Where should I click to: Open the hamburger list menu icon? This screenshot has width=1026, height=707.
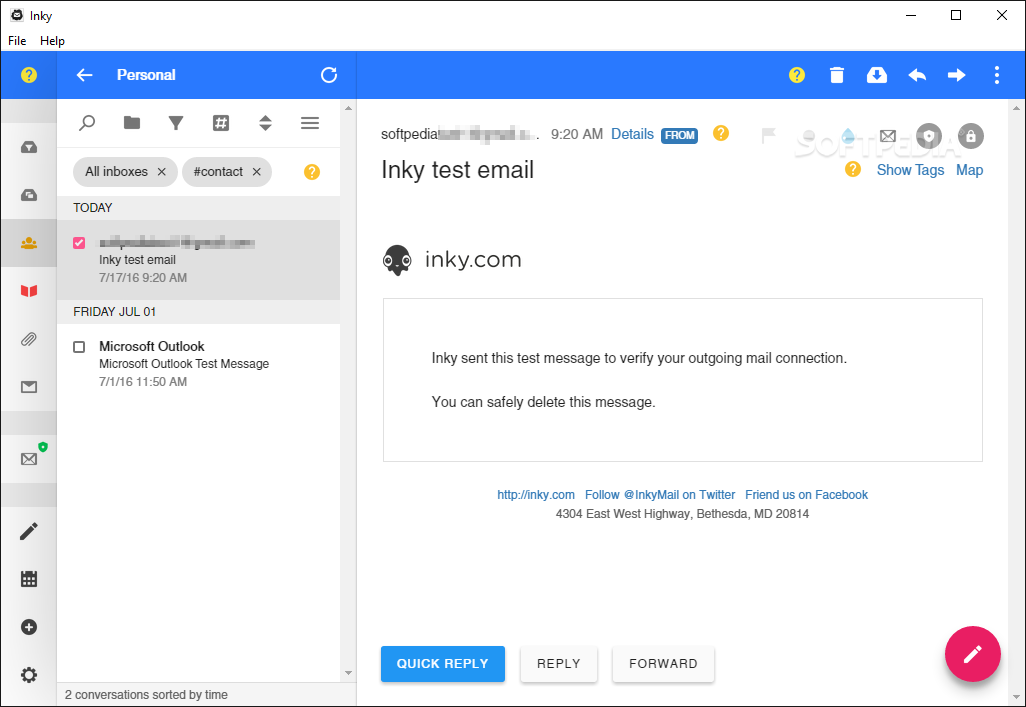[x=310, y=123]
